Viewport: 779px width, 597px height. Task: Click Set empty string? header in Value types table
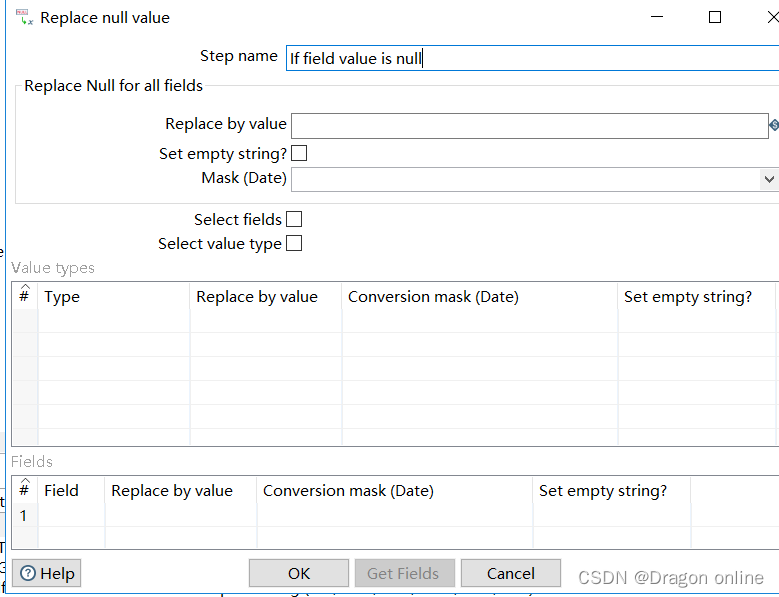(x=697, y=297)
